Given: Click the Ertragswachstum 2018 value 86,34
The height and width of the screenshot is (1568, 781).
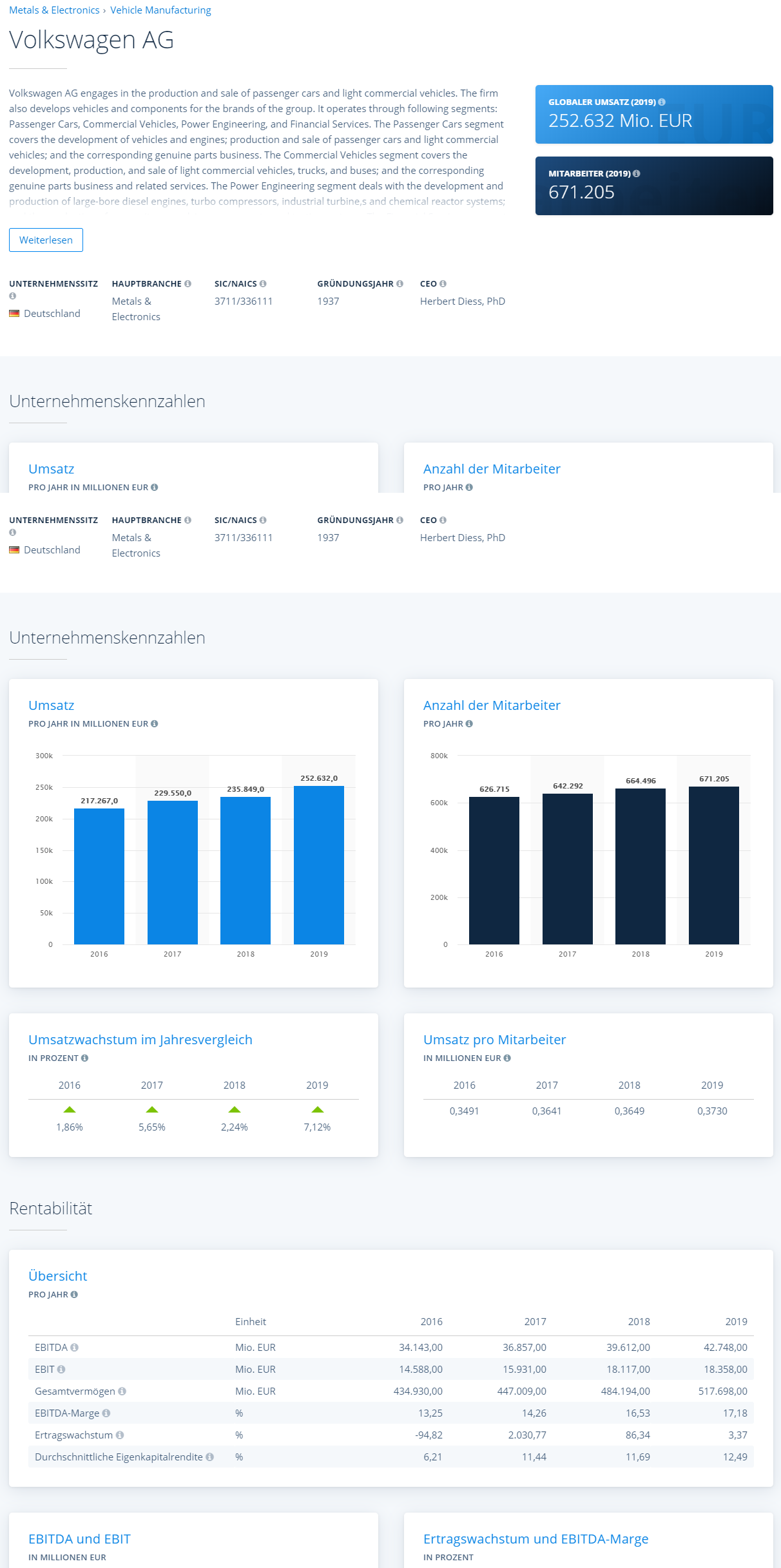Looking at the screenshot, I should 638,1435.
